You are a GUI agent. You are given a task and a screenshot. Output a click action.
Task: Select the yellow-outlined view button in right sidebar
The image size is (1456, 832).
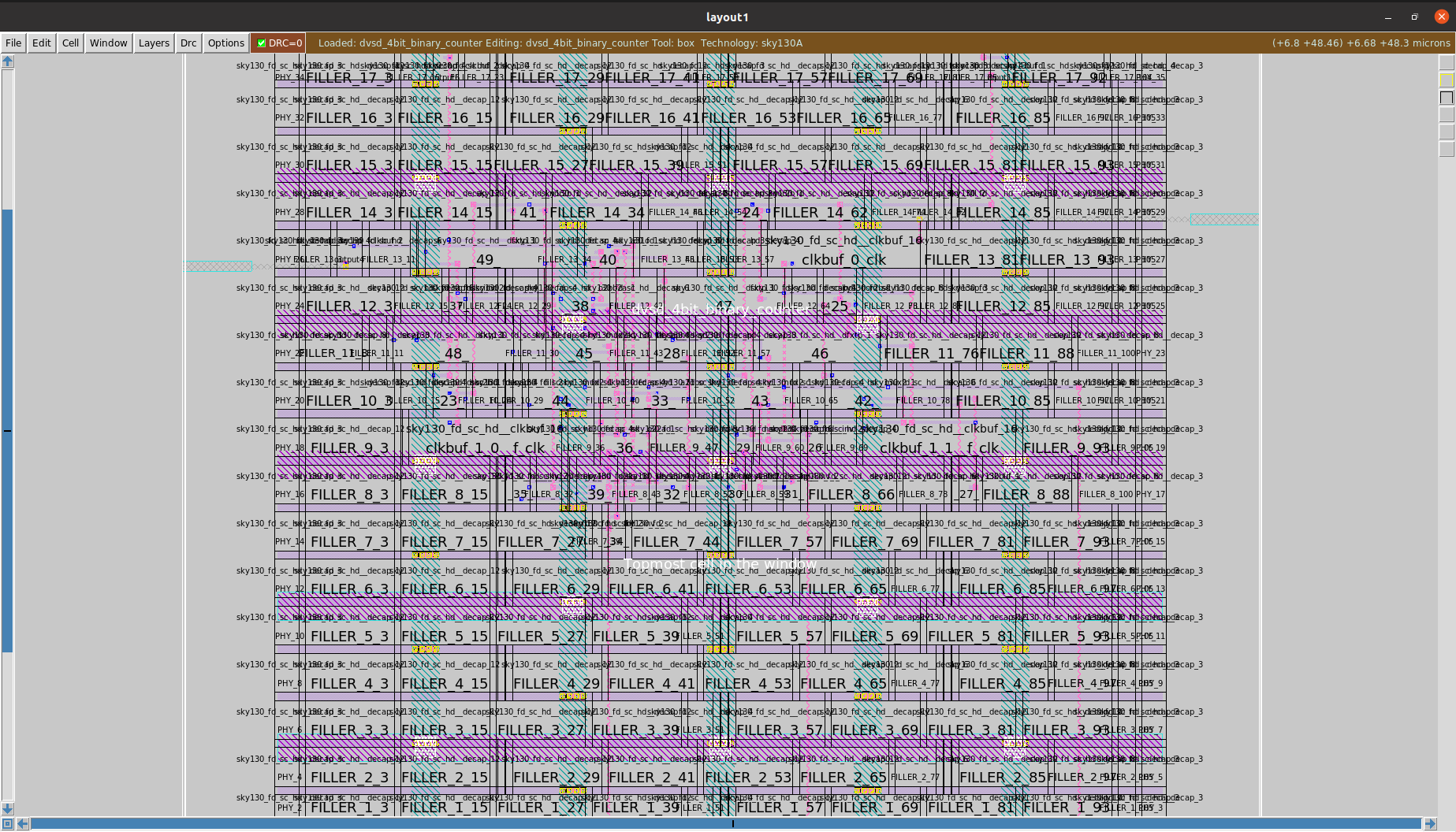1447,80
